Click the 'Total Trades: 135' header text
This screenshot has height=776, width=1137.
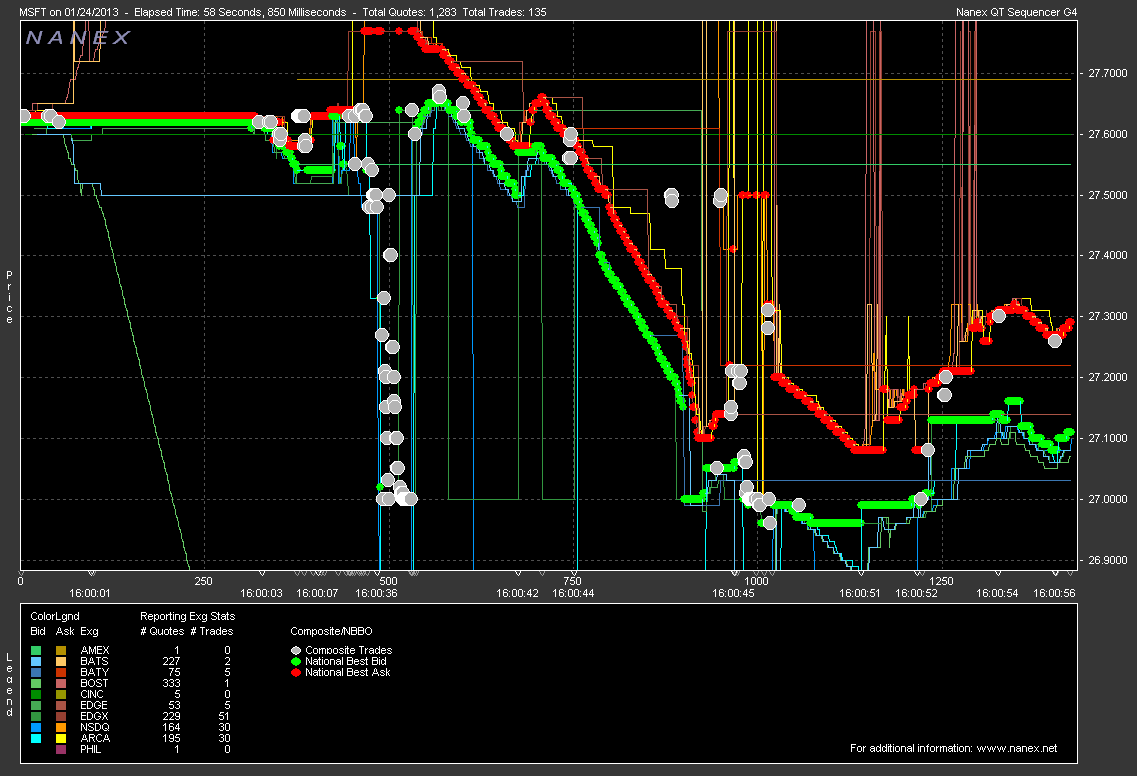pos(505,12)
